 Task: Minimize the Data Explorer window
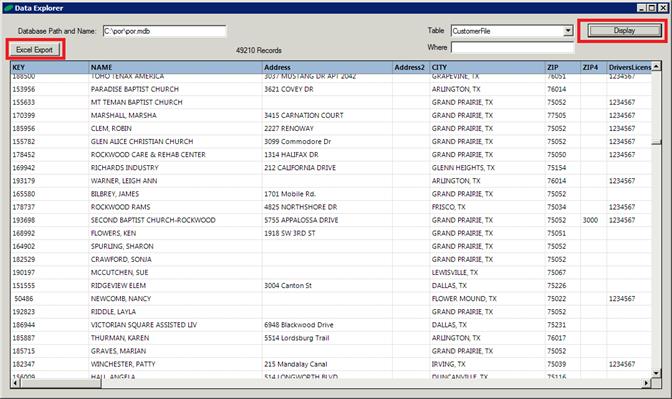click(641, 8)
